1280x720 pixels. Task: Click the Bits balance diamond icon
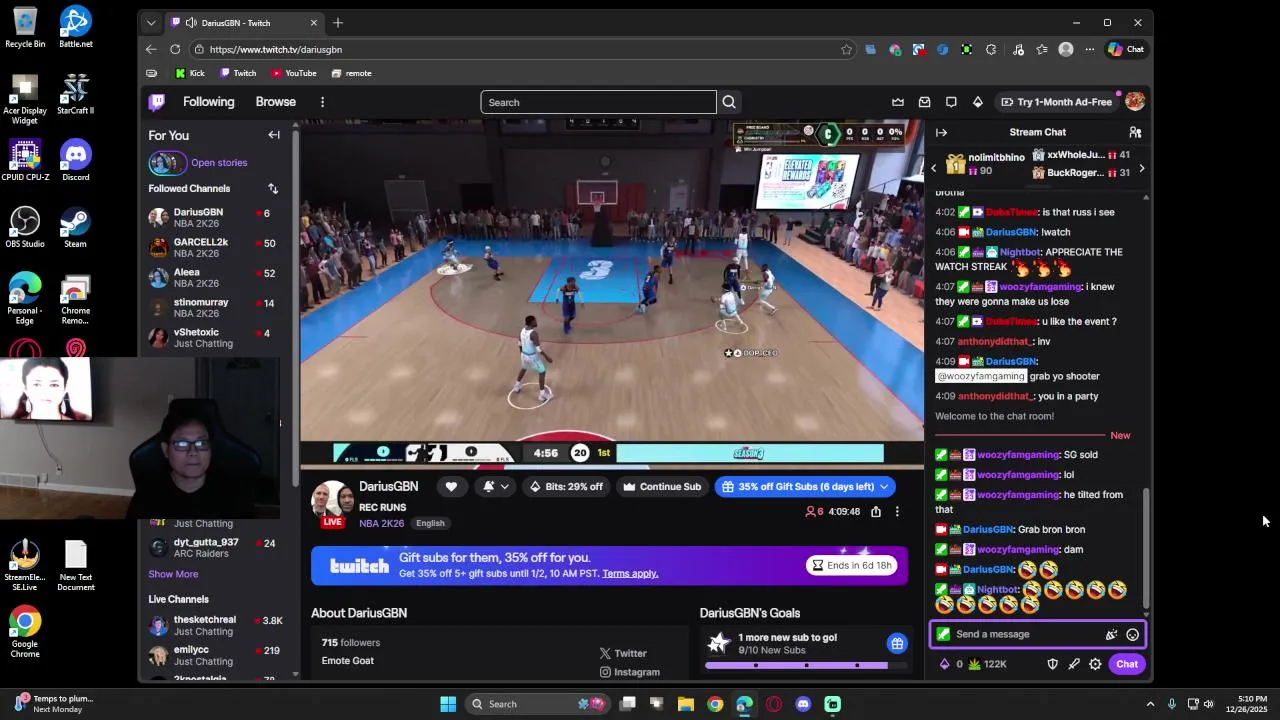945,664
